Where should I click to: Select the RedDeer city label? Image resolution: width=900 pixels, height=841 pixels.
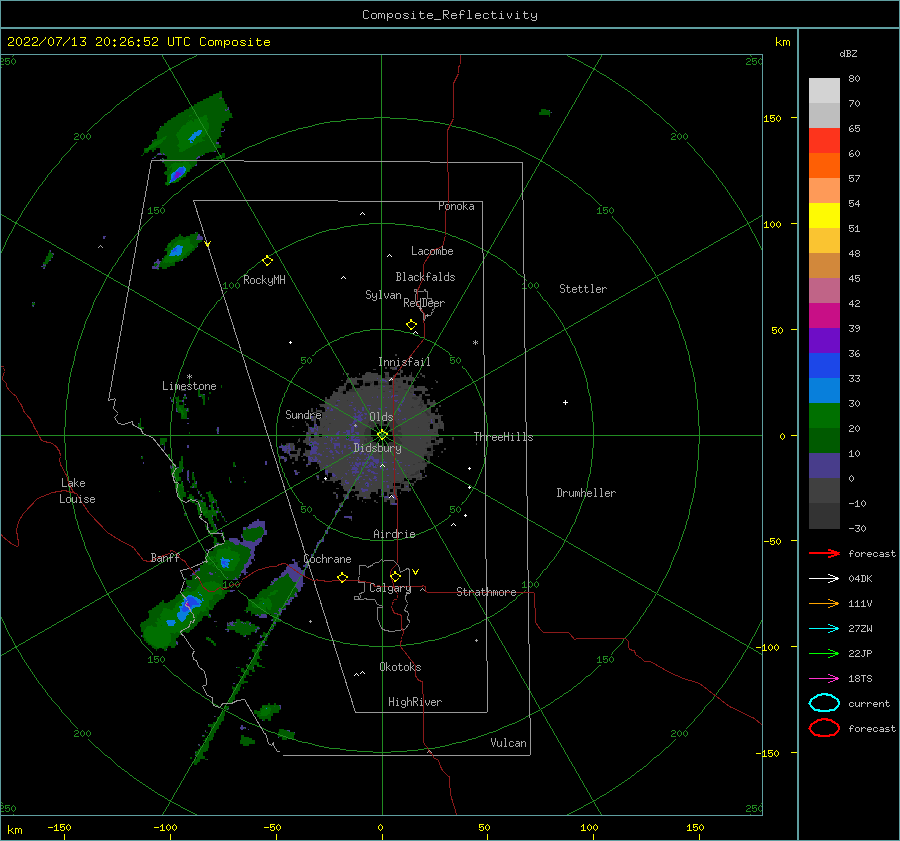point(424,303)
